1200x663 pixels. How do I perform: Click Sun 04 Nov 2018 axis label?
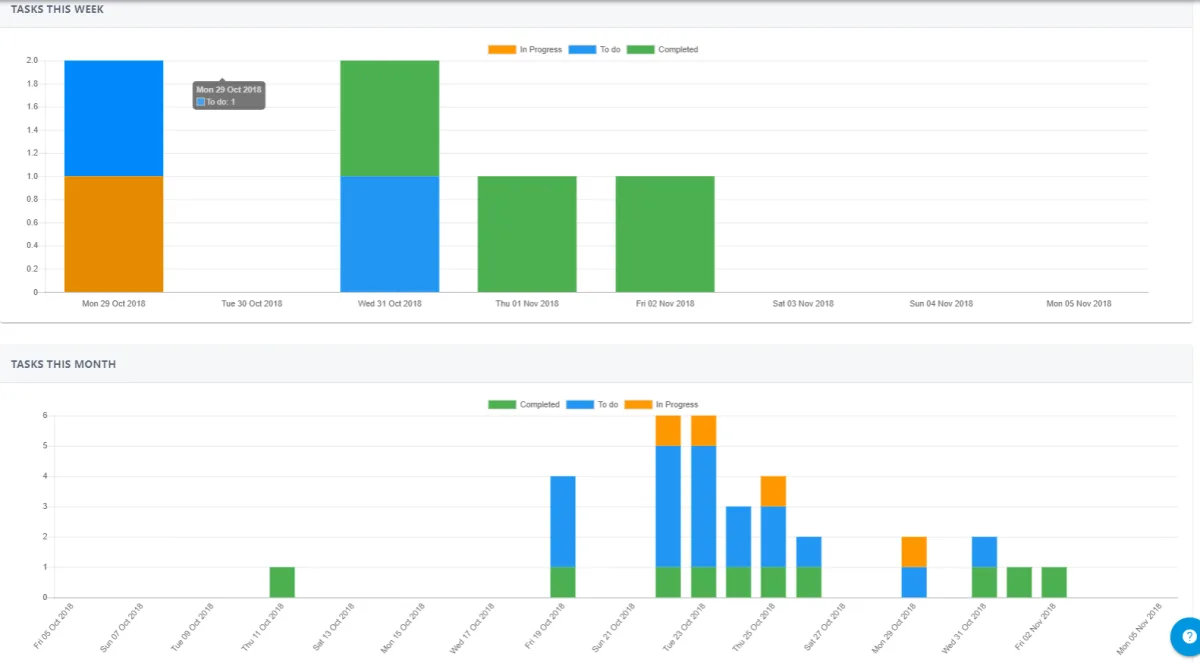[x=941, y=303]
